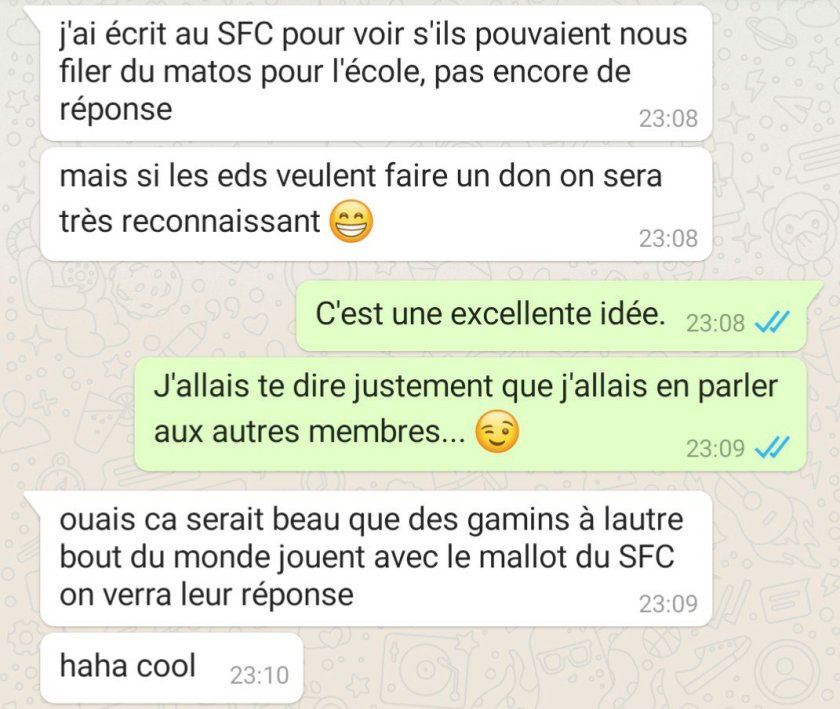Image resolution: width=840 pixels, height=709 pixels.
Task: Tap the winking emoji after 'aux autres membres...'
Action: [497, 431]
